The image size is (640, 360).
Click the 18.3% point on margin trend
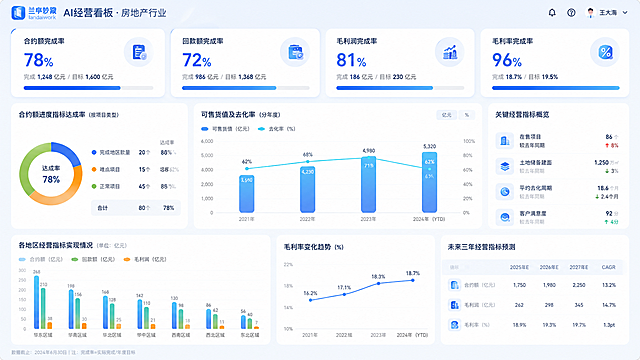tap(378, 283)
